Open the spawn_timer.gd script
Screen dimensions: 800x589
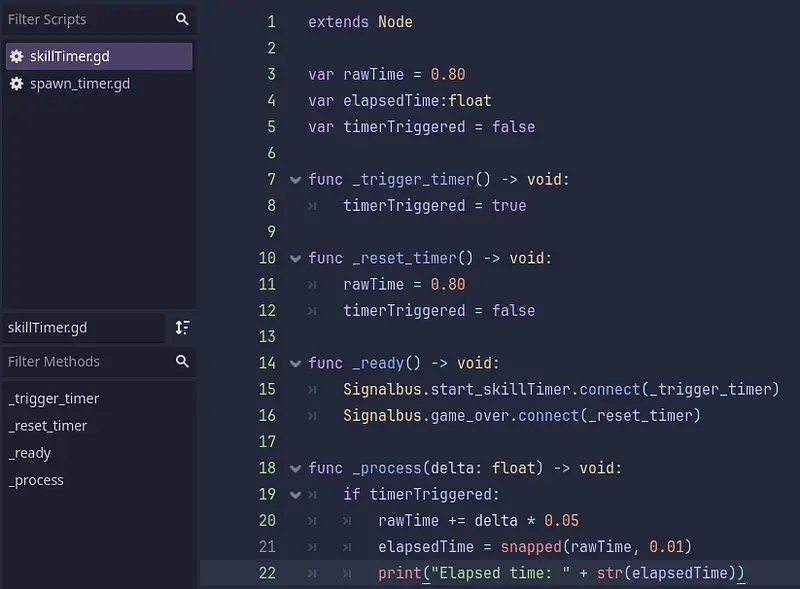80,84
